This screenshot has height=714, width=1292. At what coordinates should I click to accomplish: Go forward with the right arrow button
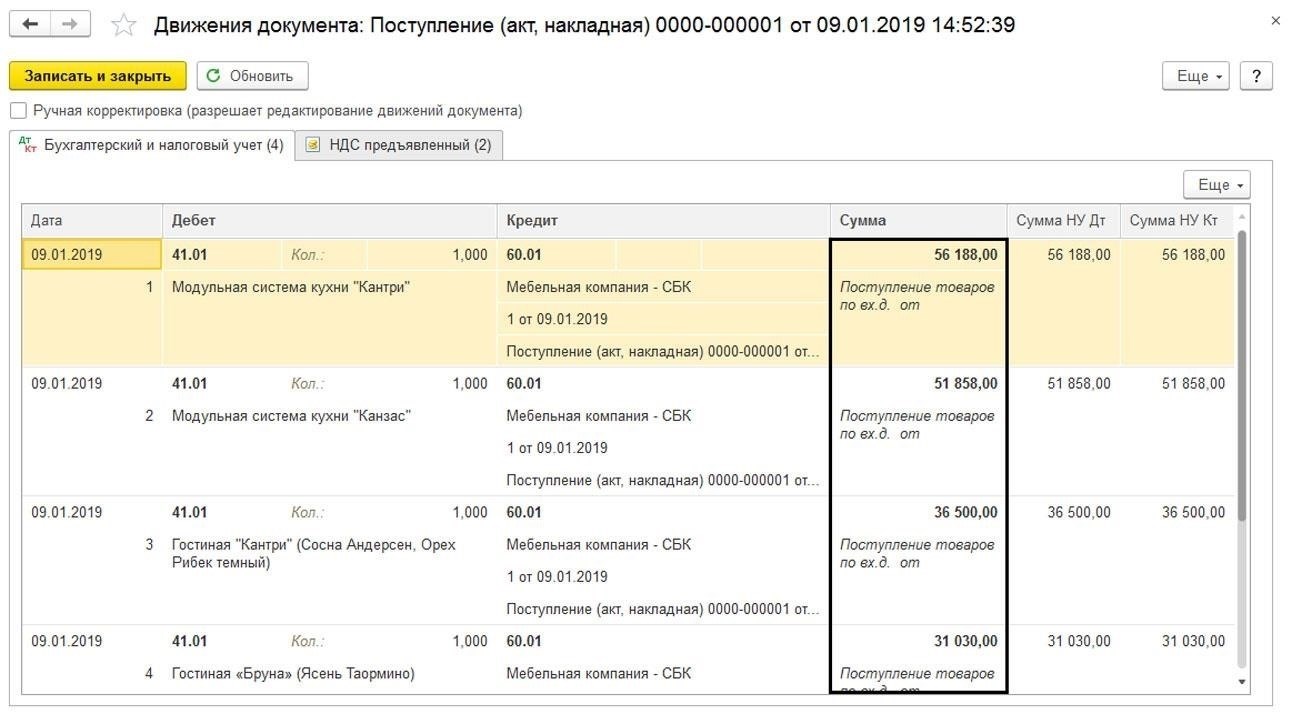(70, 24)
